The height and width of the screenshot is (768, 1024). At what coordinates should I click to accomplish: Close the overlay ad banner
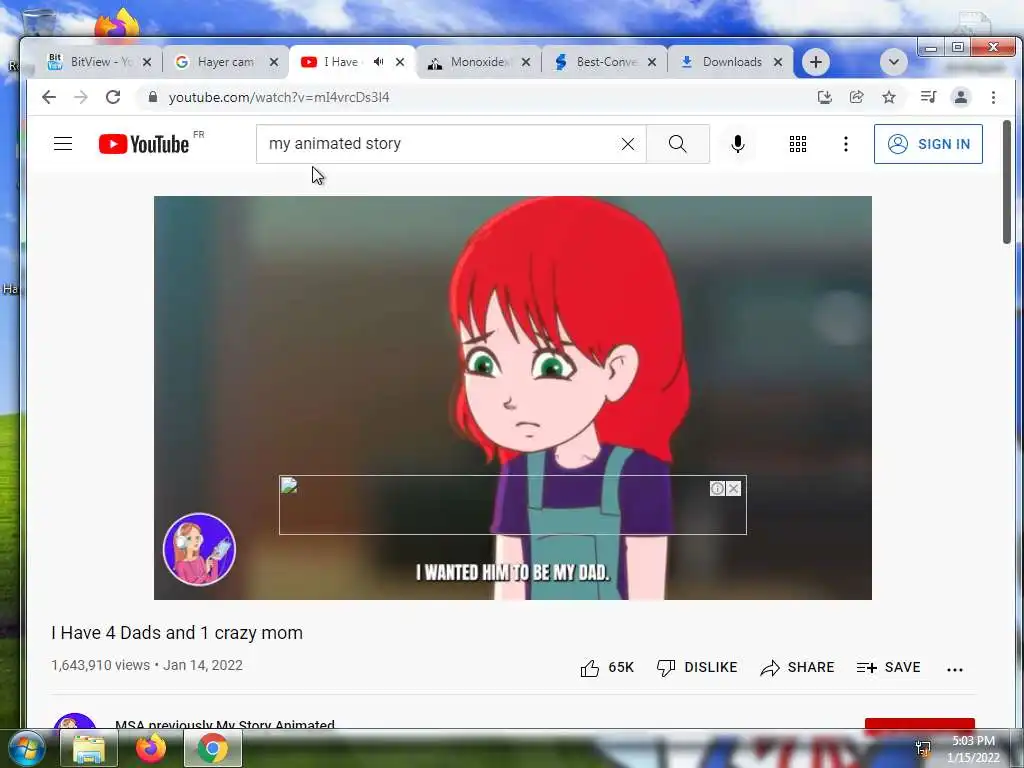click(733, 488)
